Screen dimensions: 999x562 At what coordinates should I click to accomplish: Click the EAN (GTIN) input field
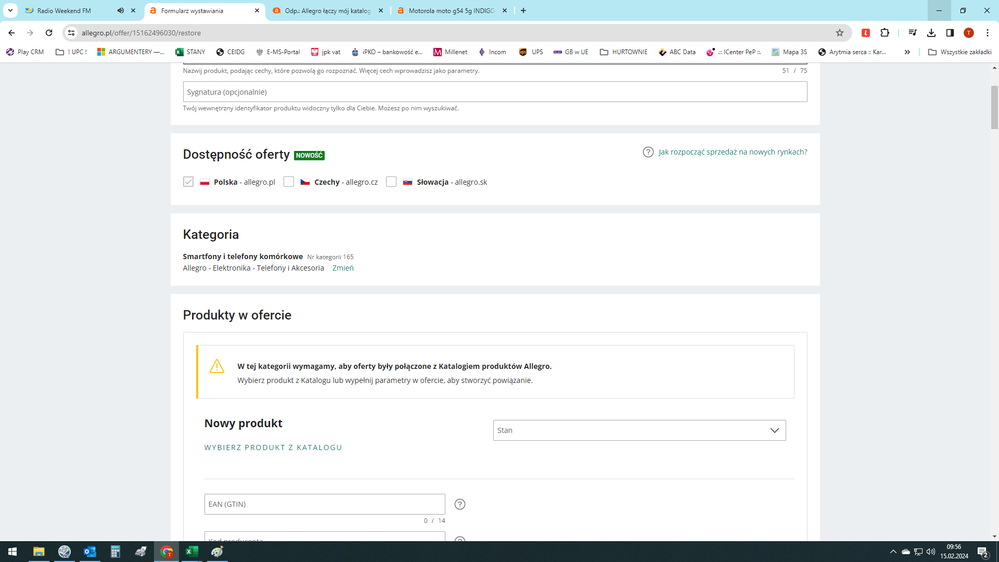tap(324, 504)
